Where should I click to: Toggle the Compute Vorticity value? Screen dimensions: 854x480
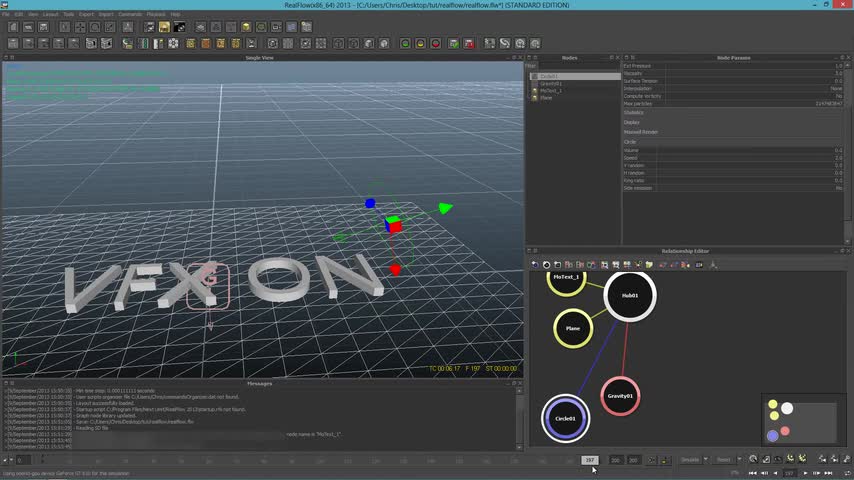(838, 96)
